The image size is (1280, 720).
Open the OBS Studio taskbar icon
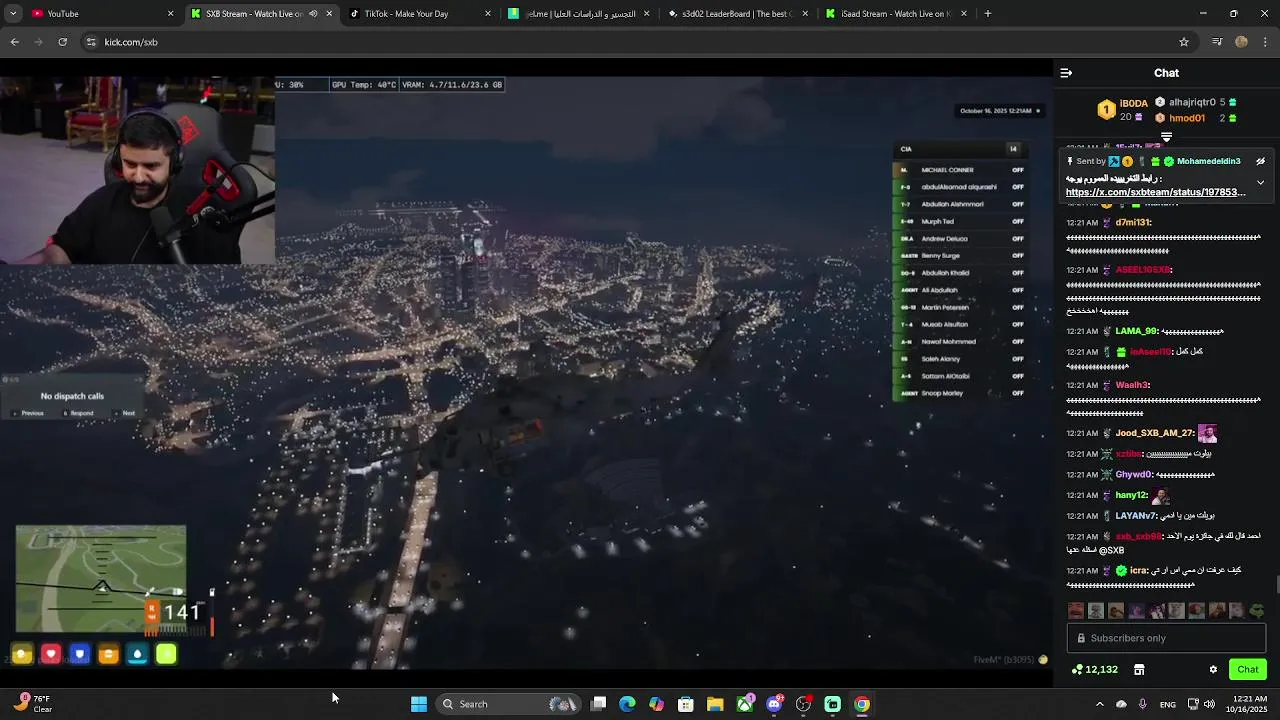[803, 704]
